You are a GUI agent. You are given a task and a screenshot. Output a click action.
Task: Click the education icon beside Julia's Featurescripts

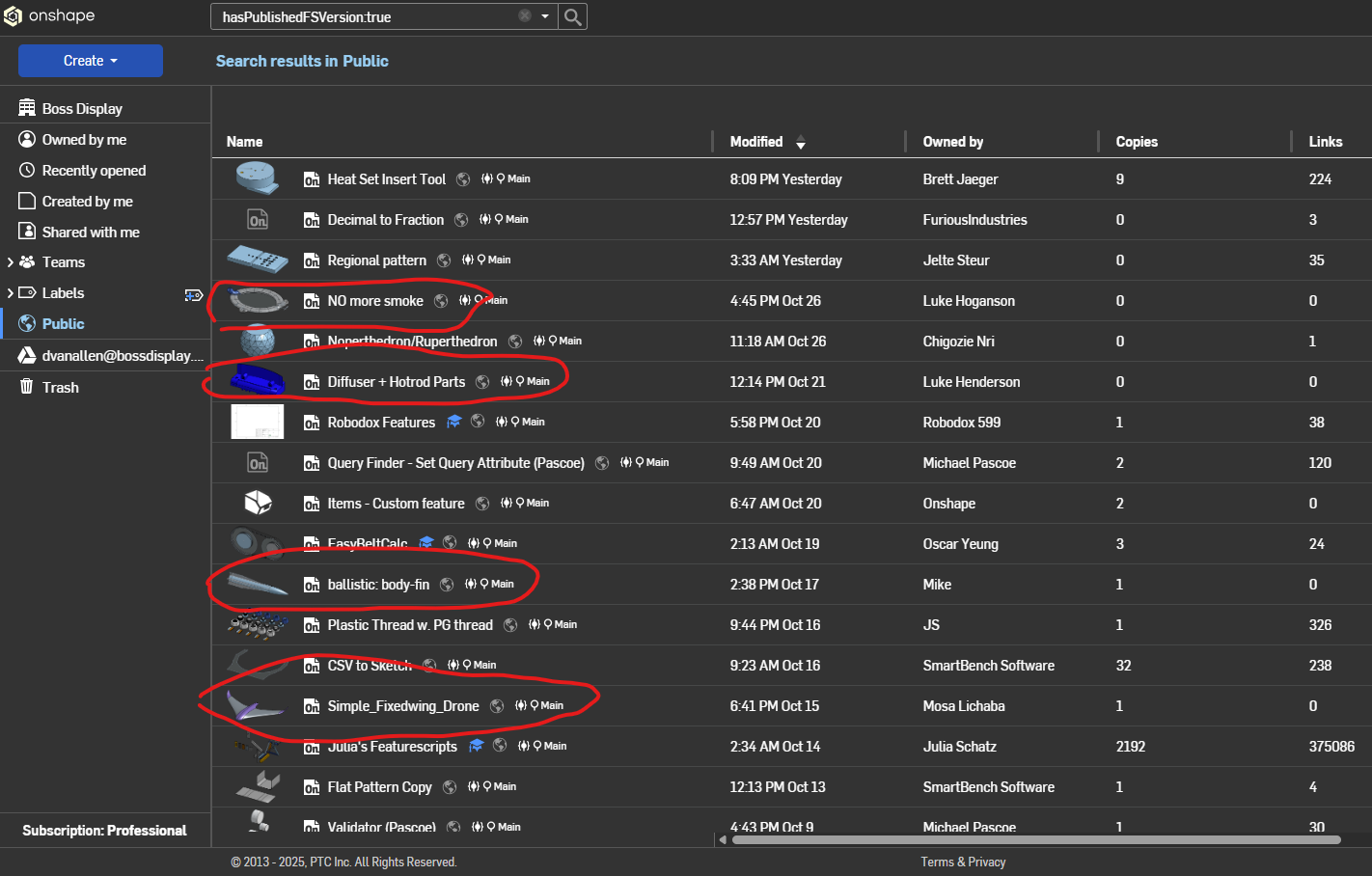point(476,746)
